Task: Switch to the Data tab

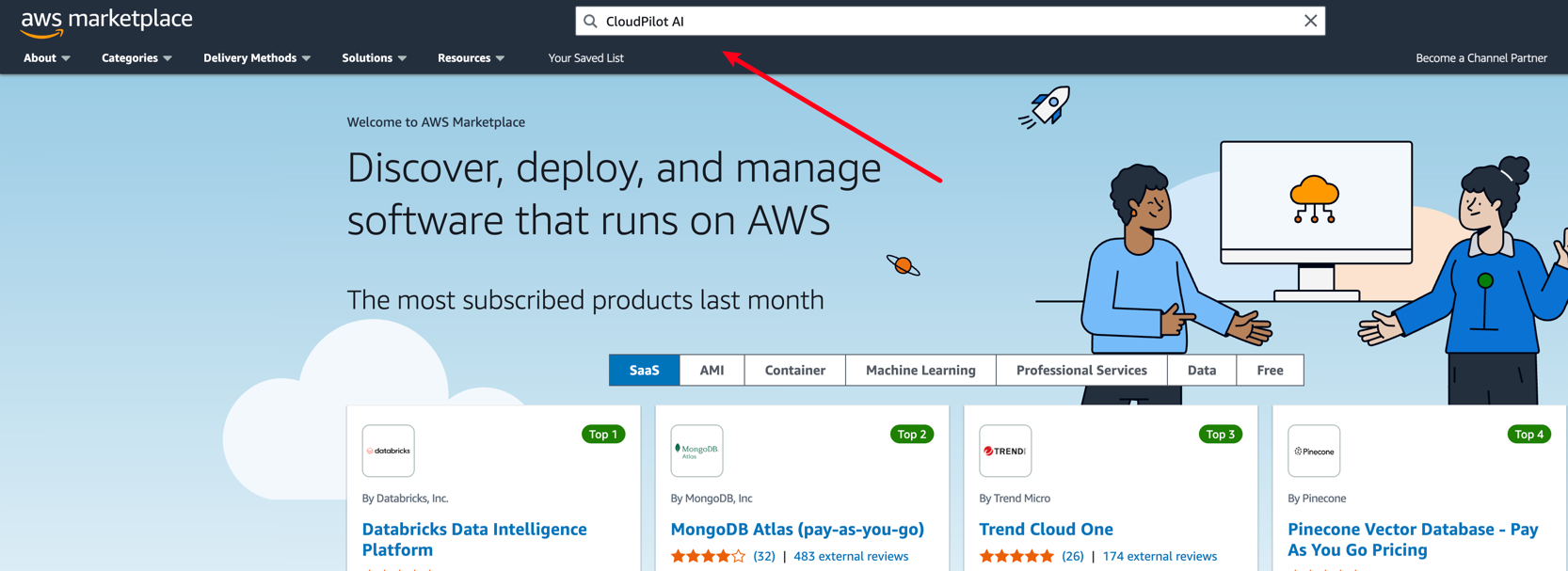Action: 1202,370
